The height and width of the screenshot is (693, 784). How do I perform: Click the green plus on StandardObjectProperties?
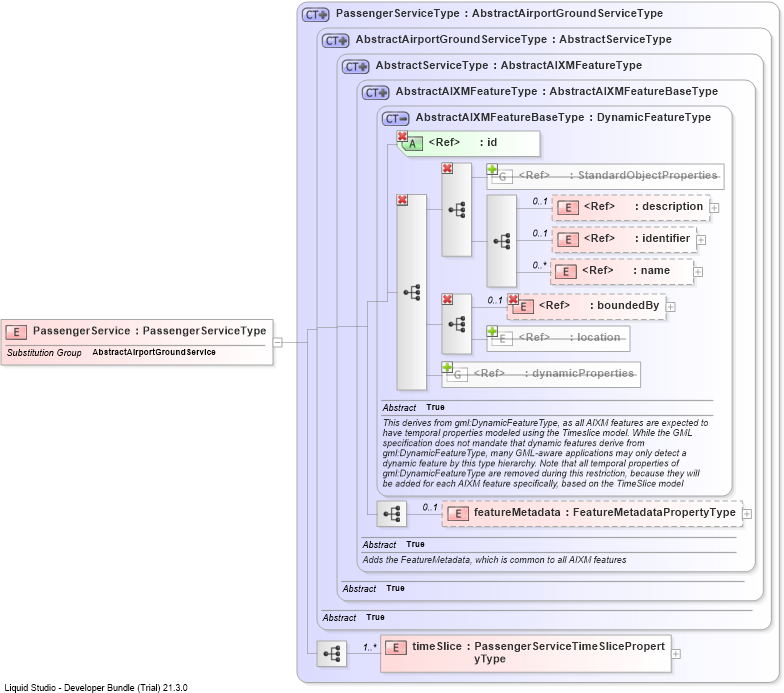[x=492, y=169]
